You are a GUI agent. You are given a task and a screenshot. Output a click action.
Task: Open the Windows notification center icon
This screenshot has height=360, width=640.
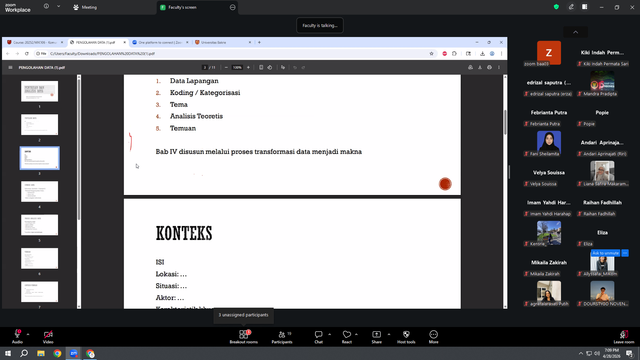tap(629, 353)
